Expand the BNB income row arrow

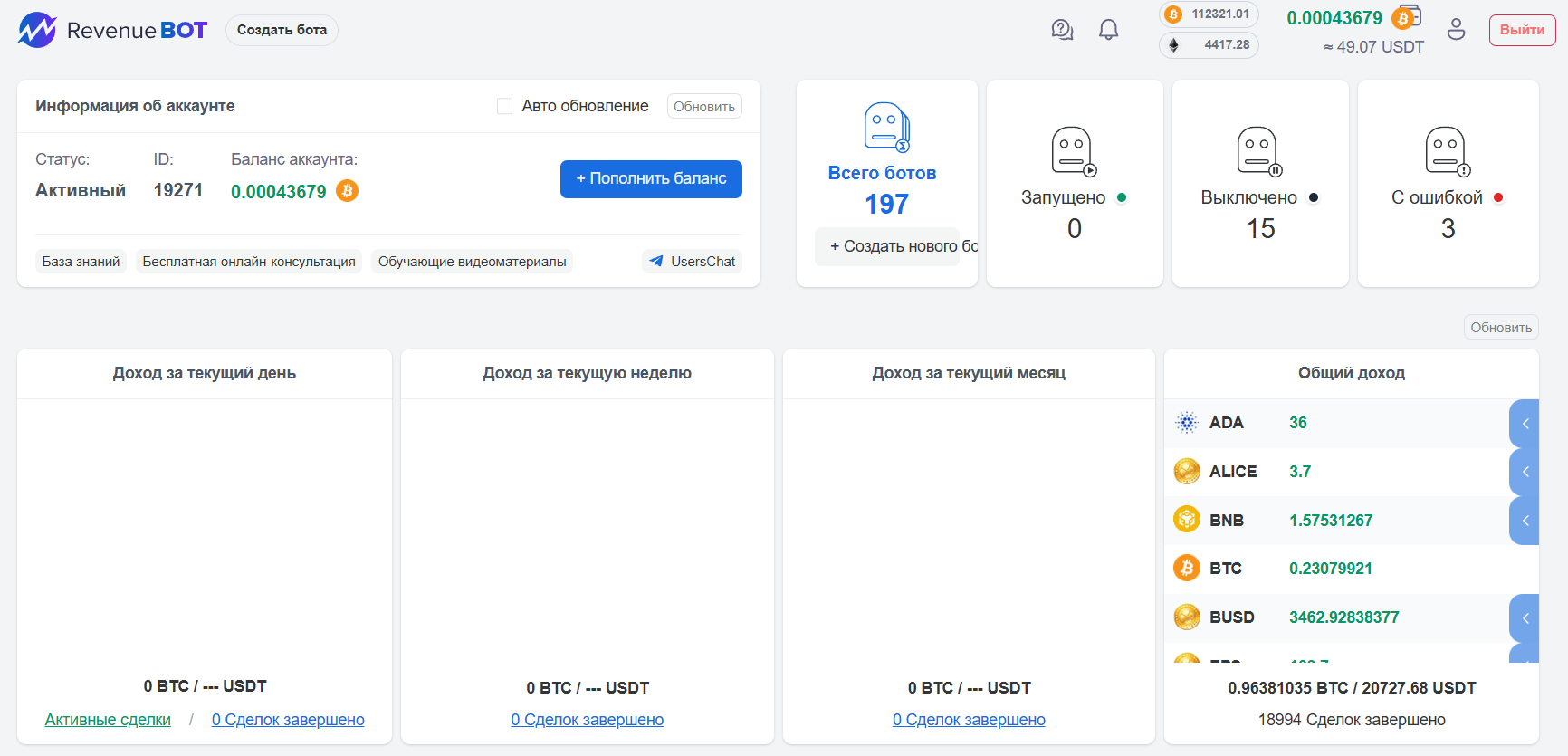[x=1525, y=521]
